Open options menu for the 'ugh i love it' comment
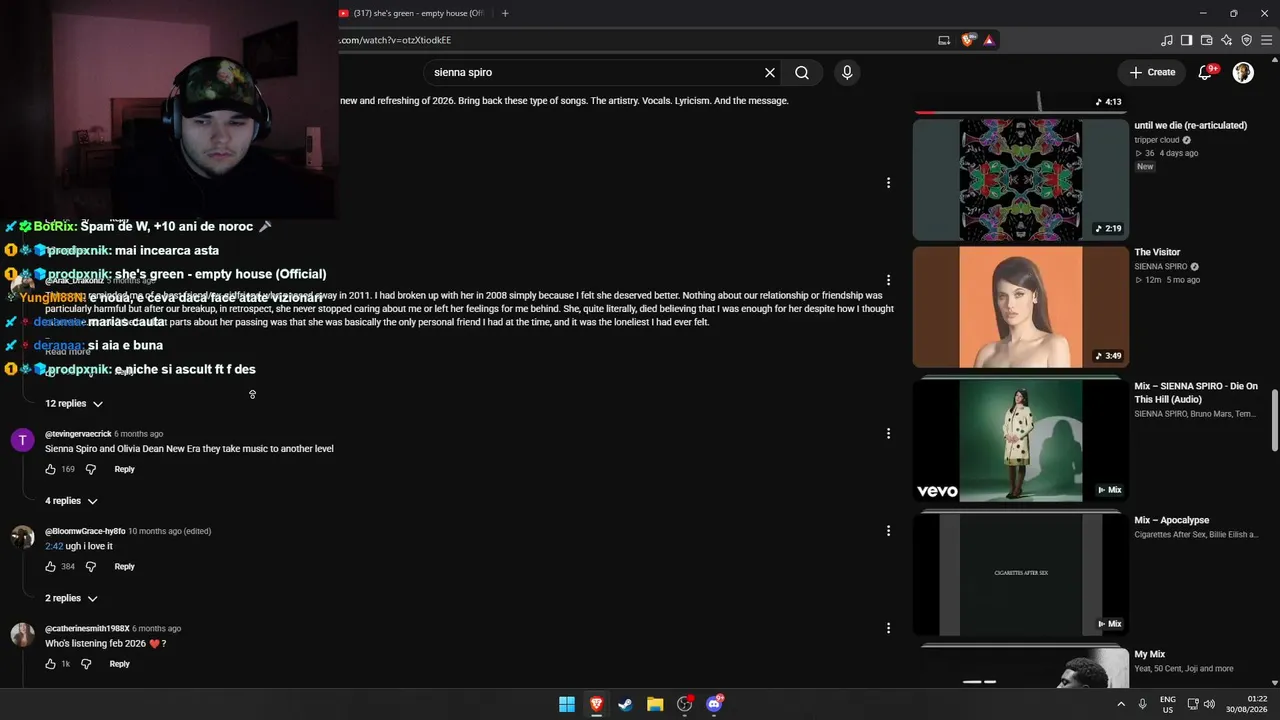The height and width of the screenshot is (720, 1280). [888, 531]
